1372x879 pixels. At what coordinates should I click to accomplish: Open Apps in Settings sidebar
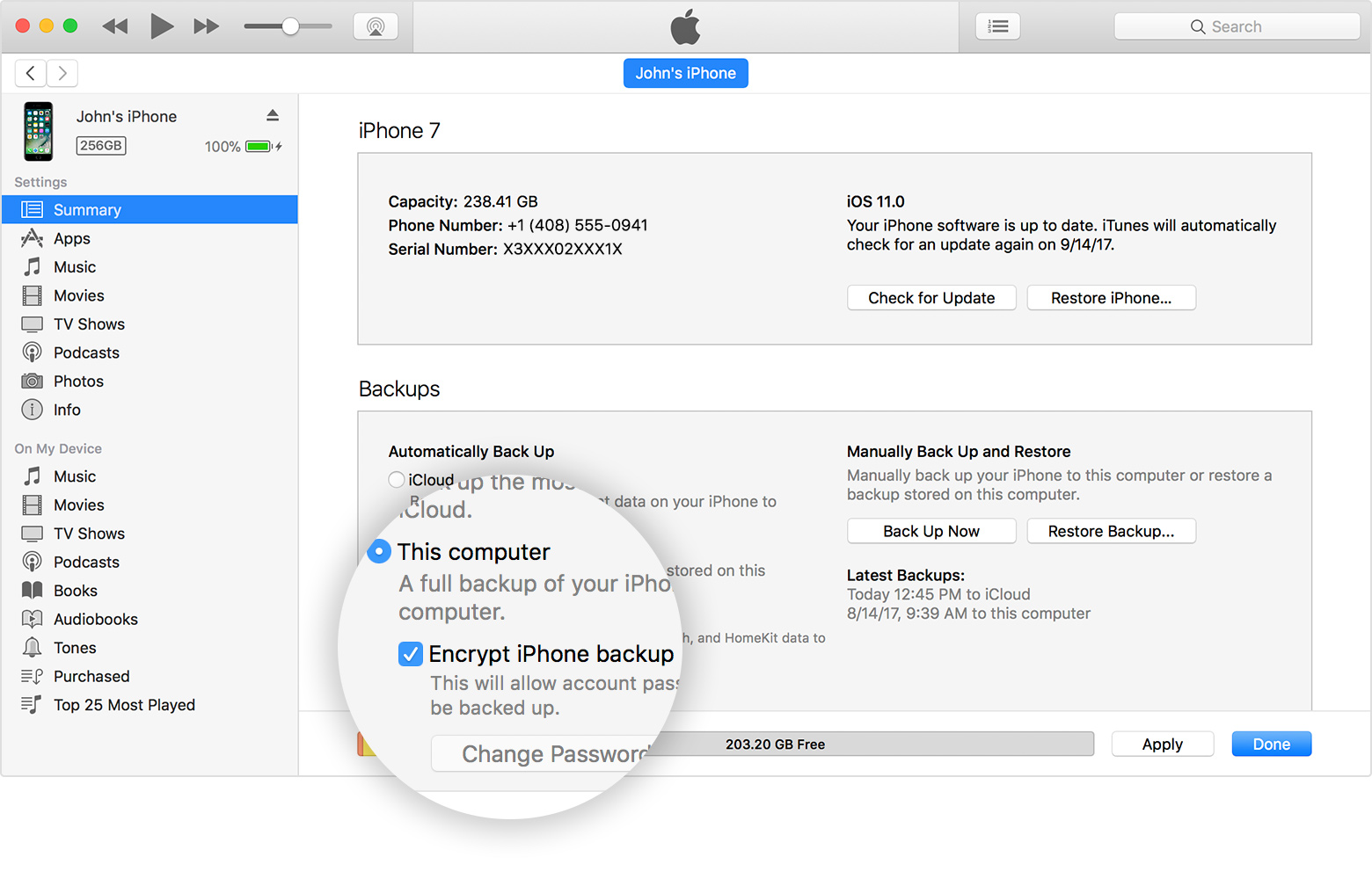[x=150, y=238]
